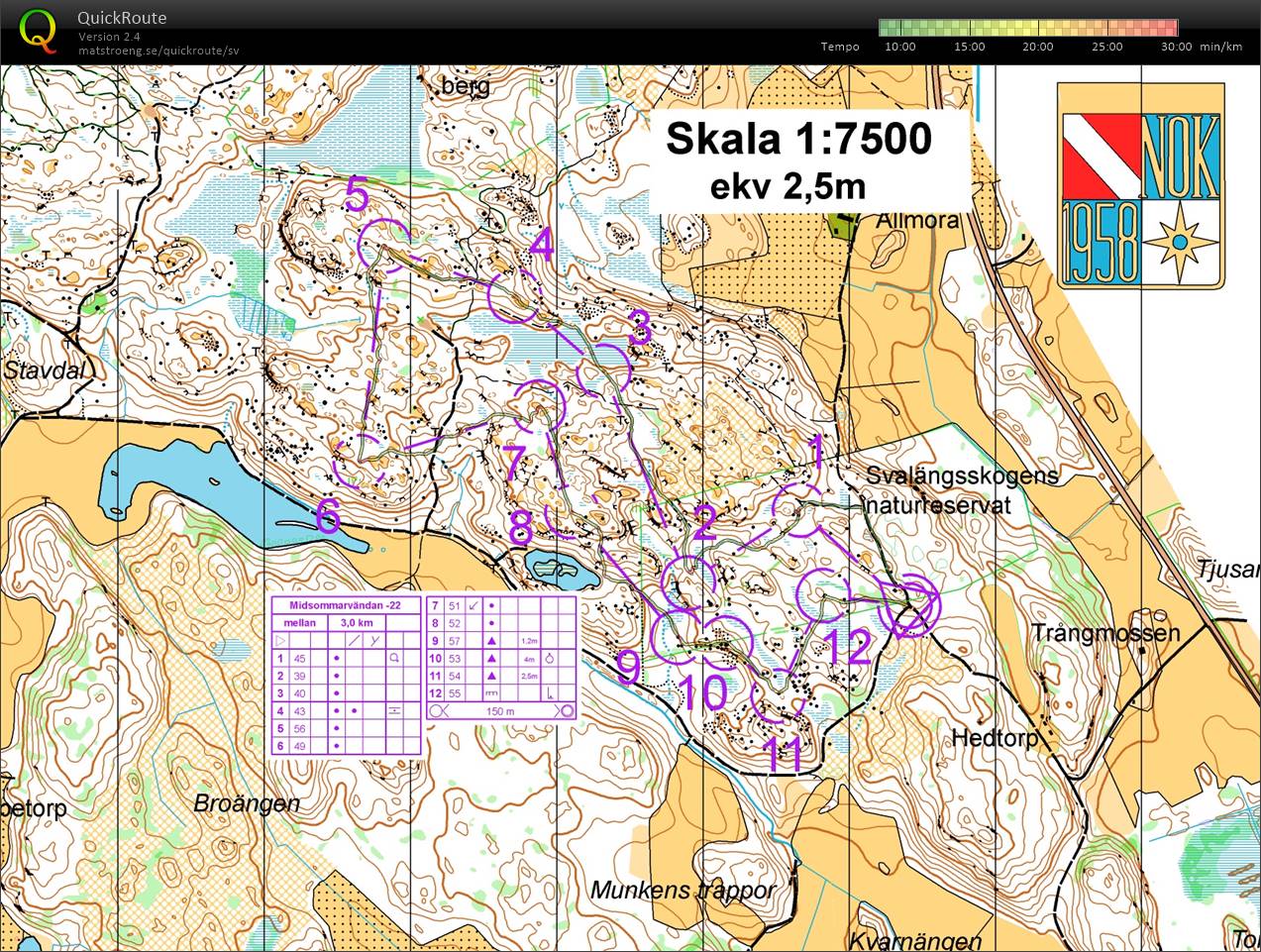Screen dimensions: 1261x952
Task: Click the 25:00 tempo scale label
Action: (x=1107, y=47)
